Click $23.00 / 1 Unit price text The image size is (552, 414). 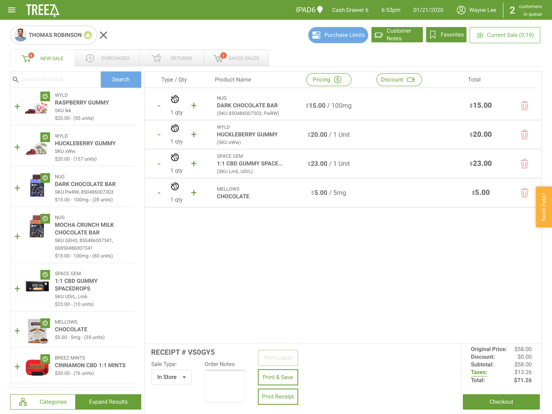point(328,164)
